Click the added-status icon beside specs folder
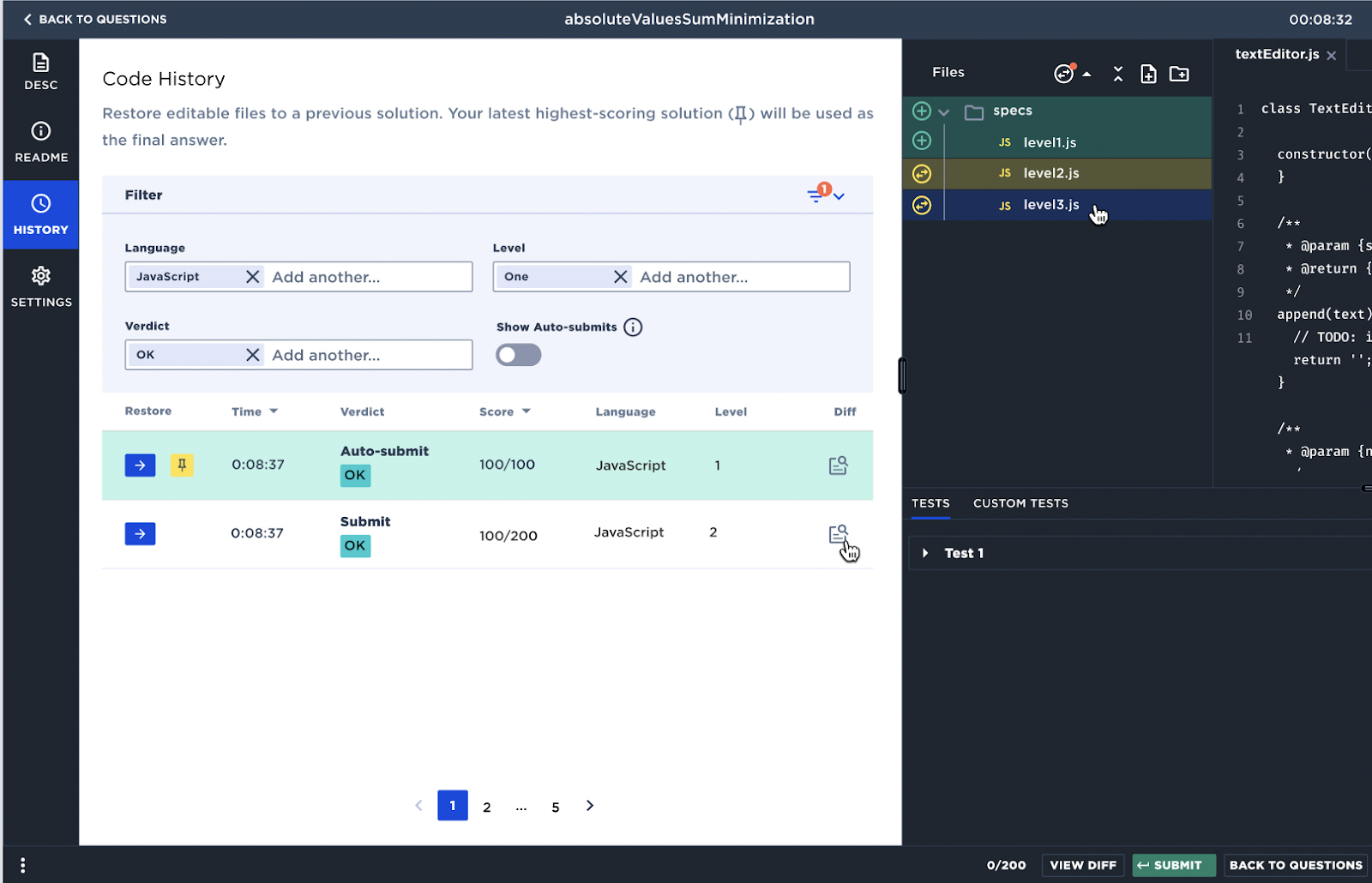 tap(922, 111)
